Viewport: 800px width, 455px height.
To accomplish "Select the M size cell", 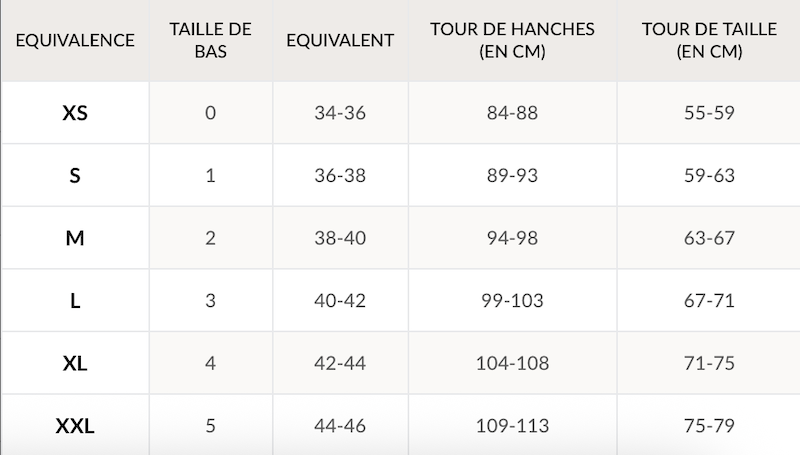I will pyautogui.click(x=75, y=238).
